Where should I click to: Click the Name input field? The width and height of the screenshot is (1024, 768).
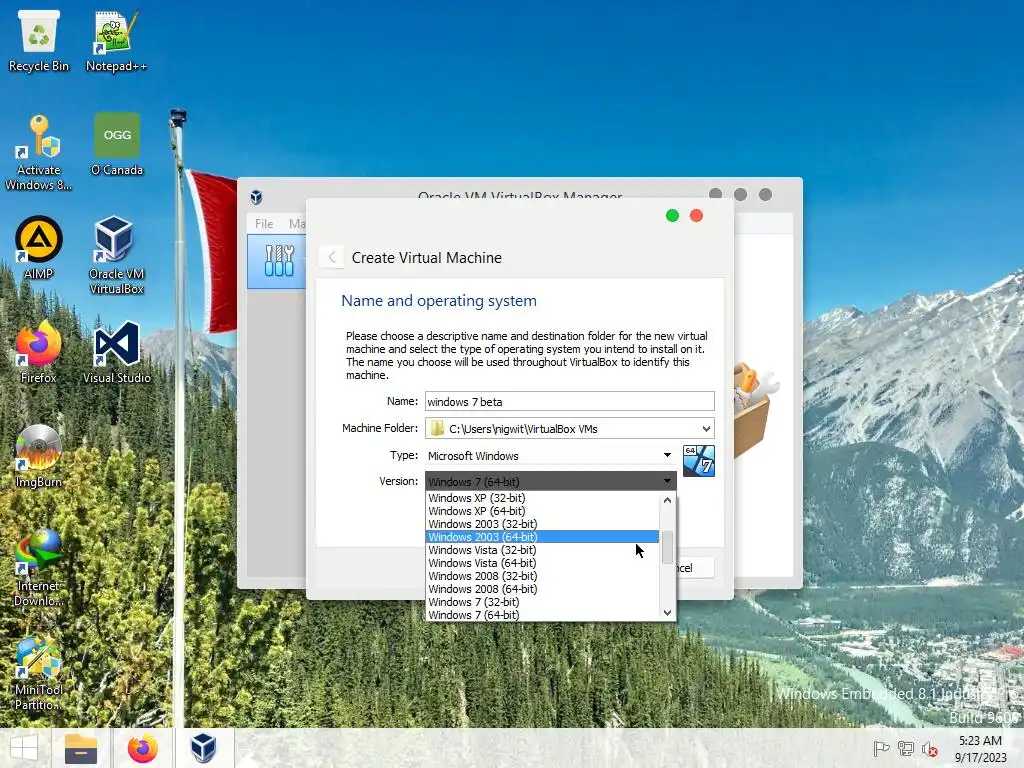[569, 401]
